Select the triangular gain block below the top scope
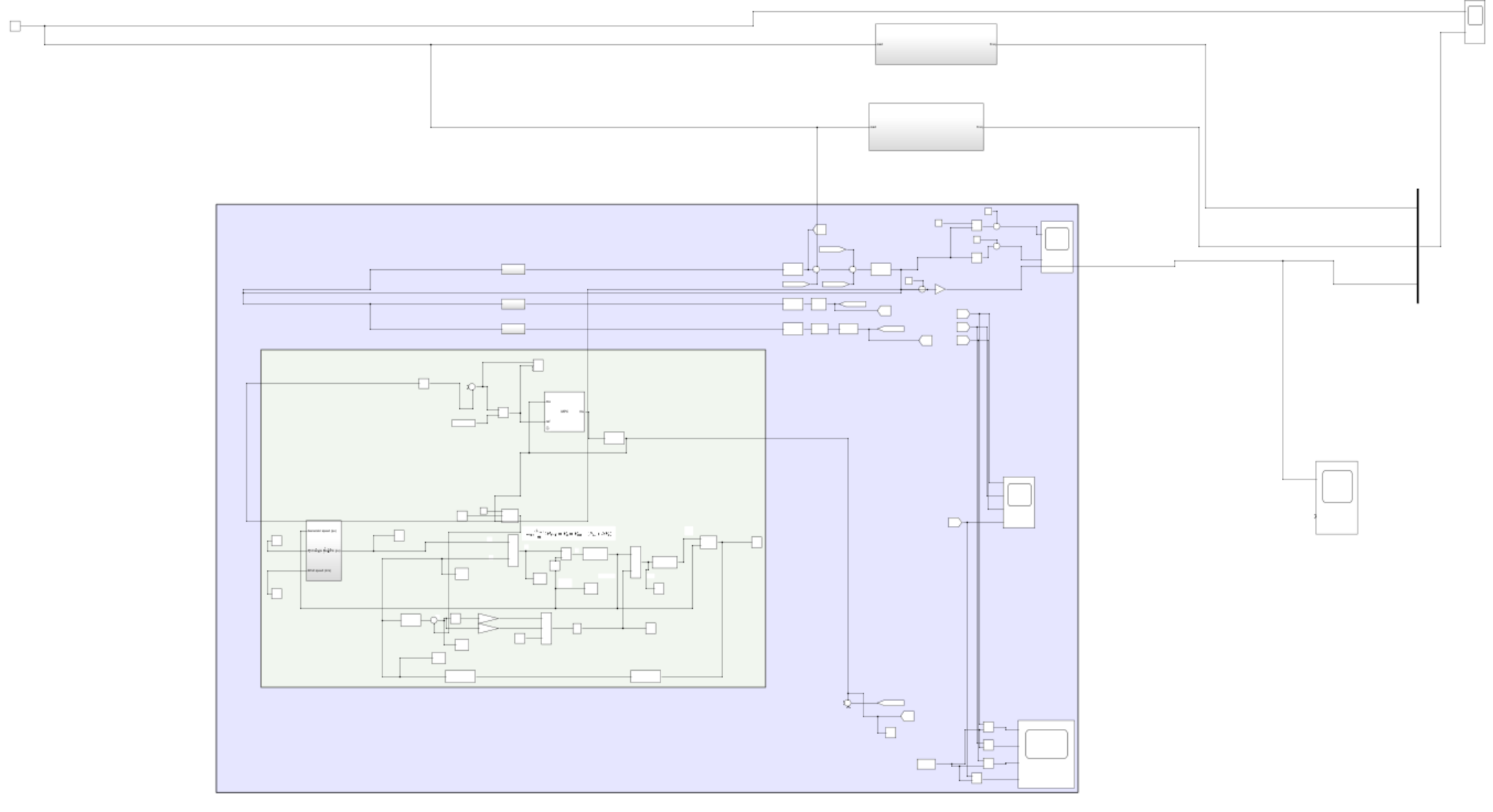Screen dimensions: 1493x812 (939, 290)
